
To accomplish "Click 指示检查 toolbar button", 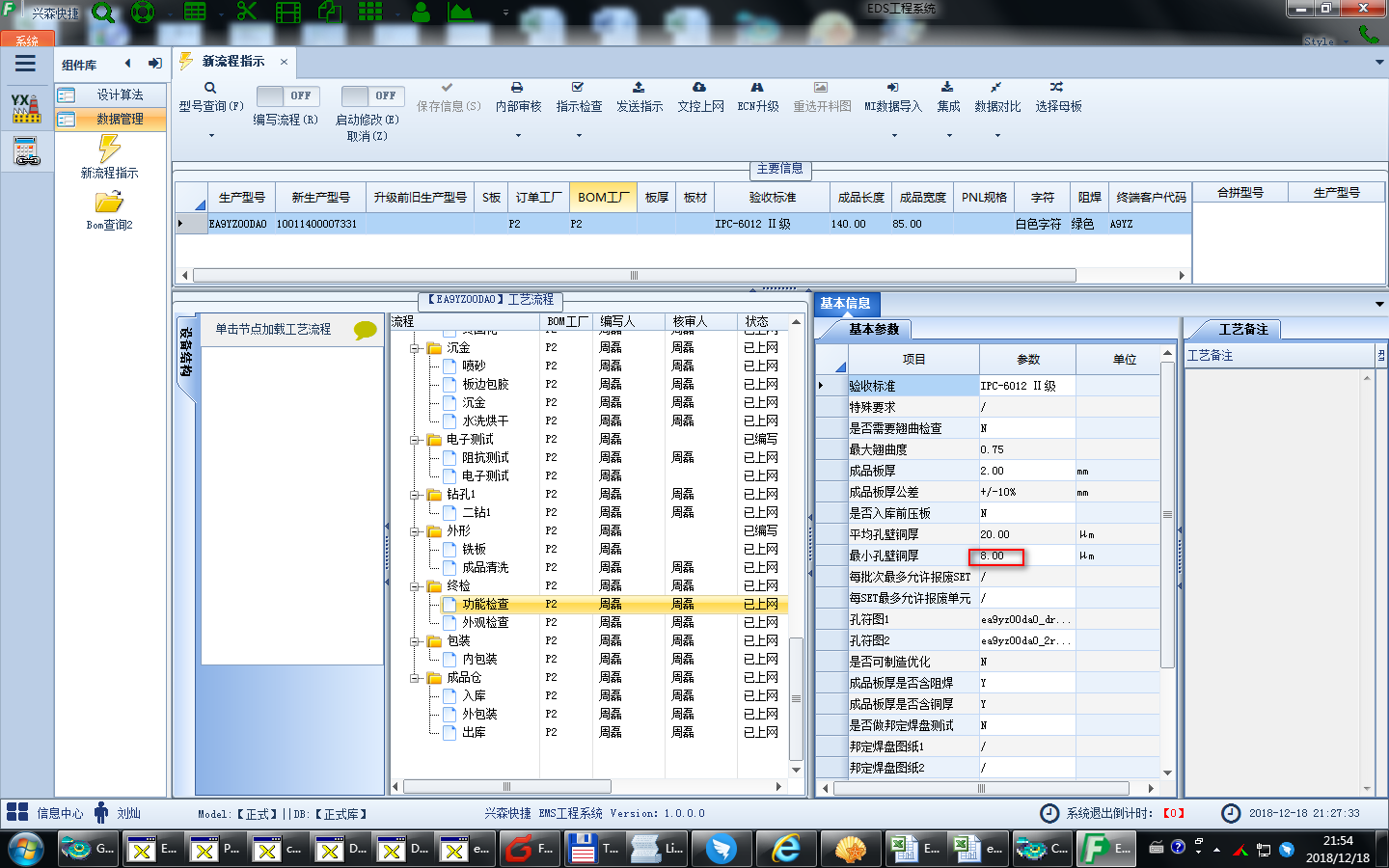I will tap(579, 97).
